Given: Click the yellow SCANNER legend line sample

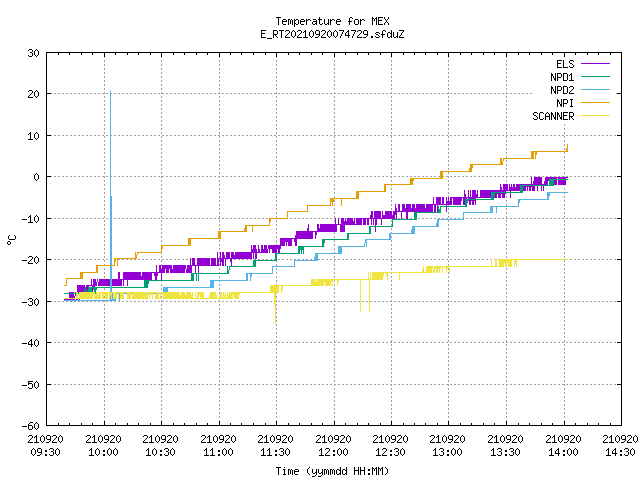Looking at the screenshot, I should 595,116.
